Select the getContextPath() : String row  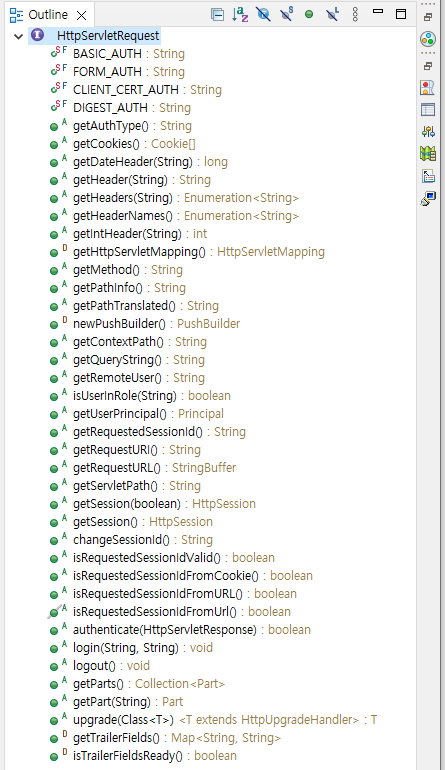[129, 342]
